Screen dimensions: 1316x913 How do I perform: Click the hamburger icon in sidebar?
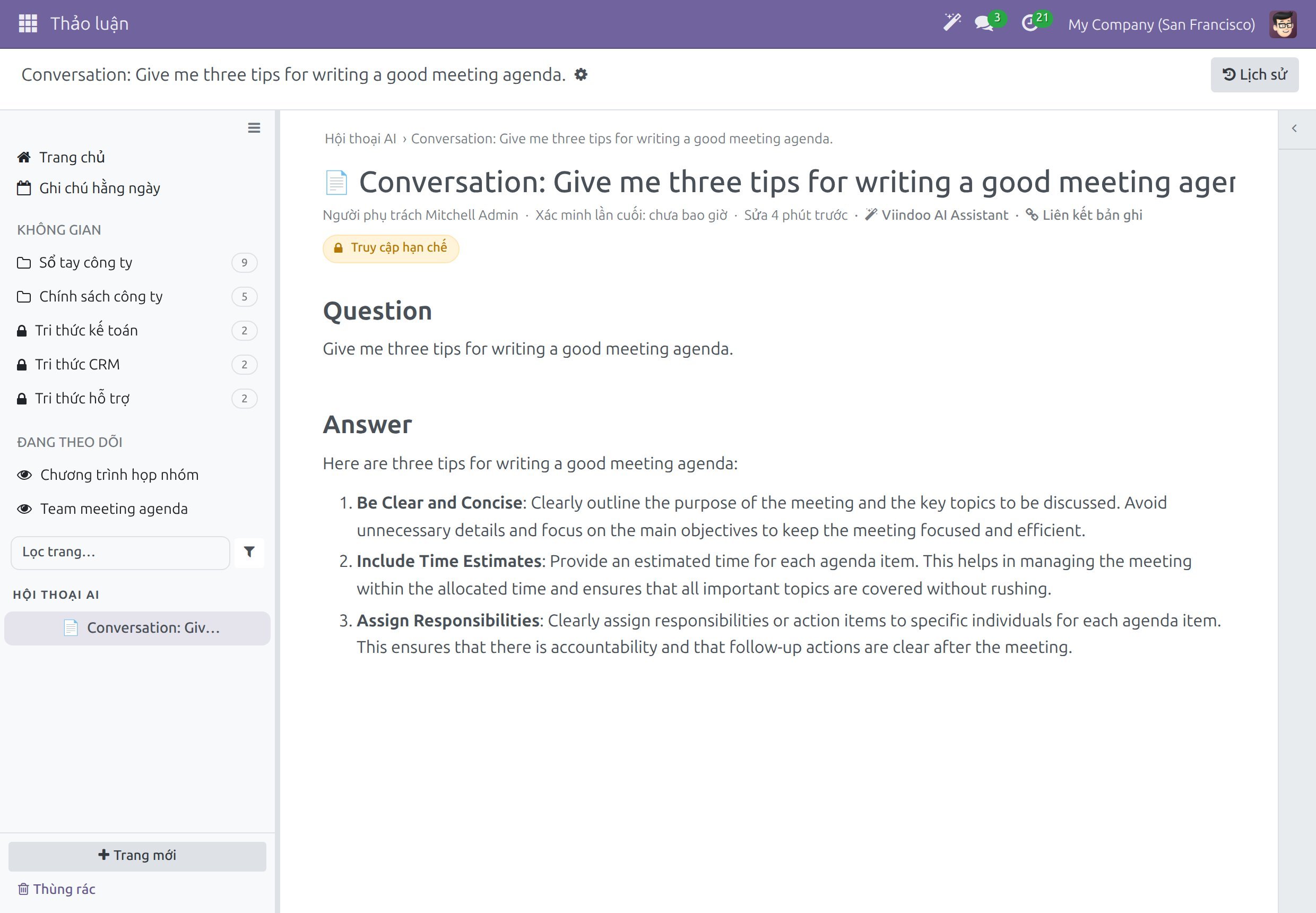(x=254, y=128)
